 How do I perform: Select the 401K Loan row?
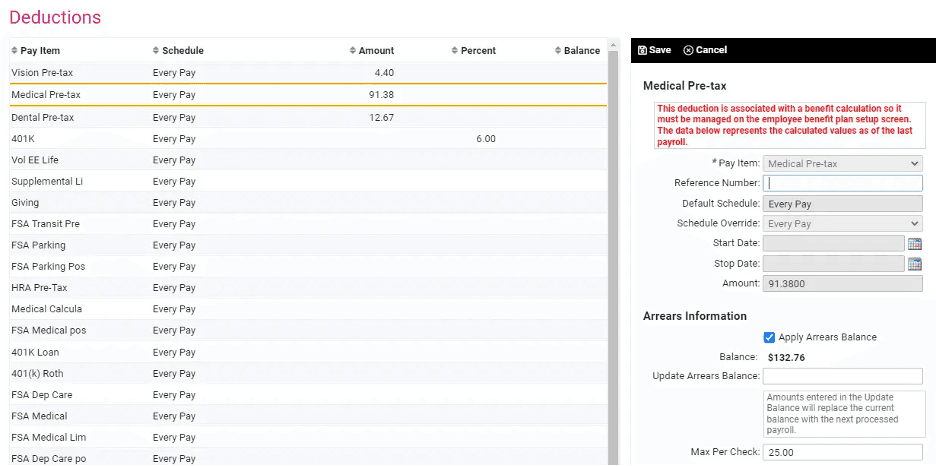click(309, 353)
